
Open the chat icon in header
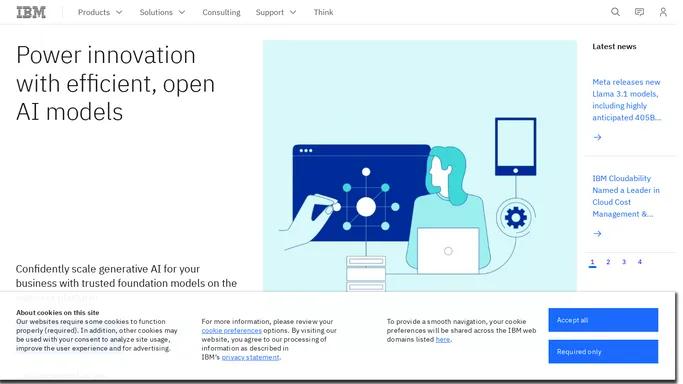pyautogui.click(x=639, y=12)
